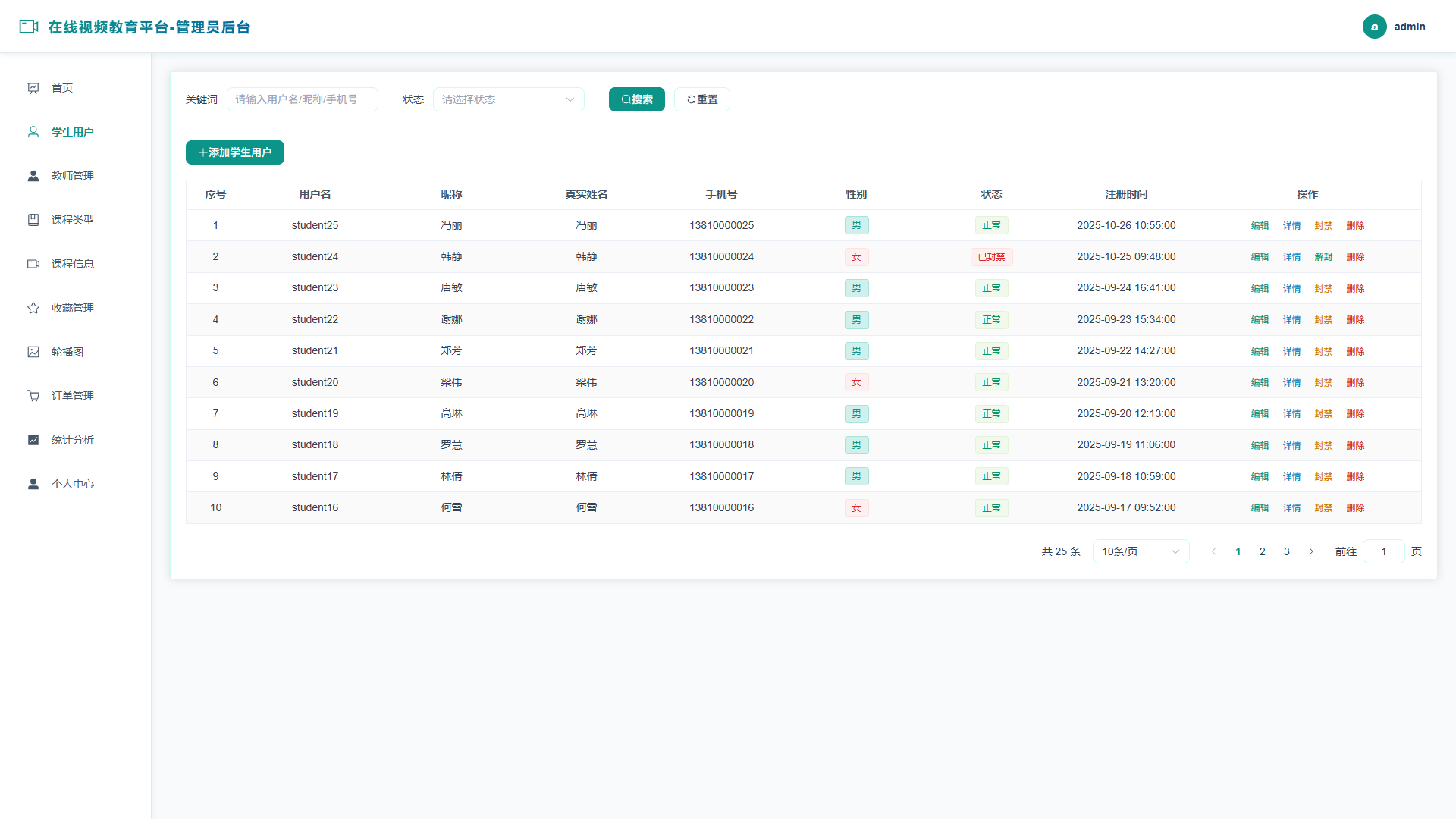Select page 3 in pagination
The width and height of the screenshot is (1456, 819).
(x=1287, y=551)
